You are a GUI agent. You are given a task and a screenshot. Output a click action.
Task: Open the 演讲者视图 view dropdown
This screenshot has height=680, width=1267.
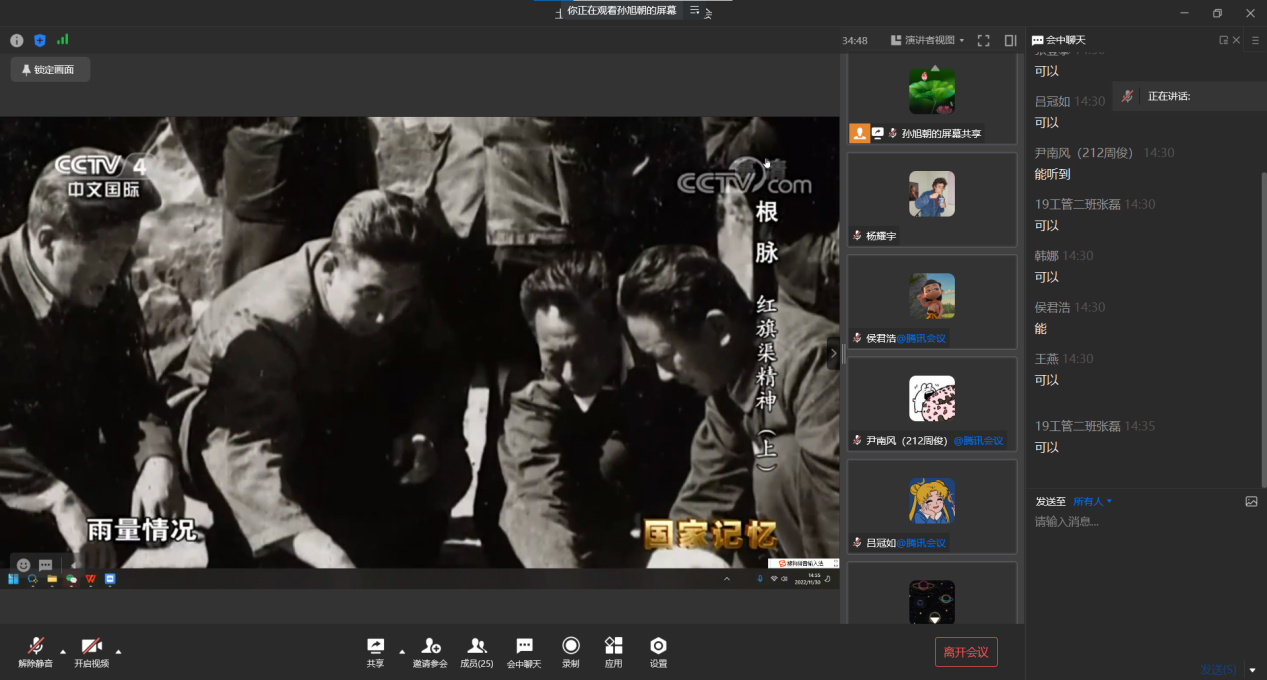click(x=927, y=41)
